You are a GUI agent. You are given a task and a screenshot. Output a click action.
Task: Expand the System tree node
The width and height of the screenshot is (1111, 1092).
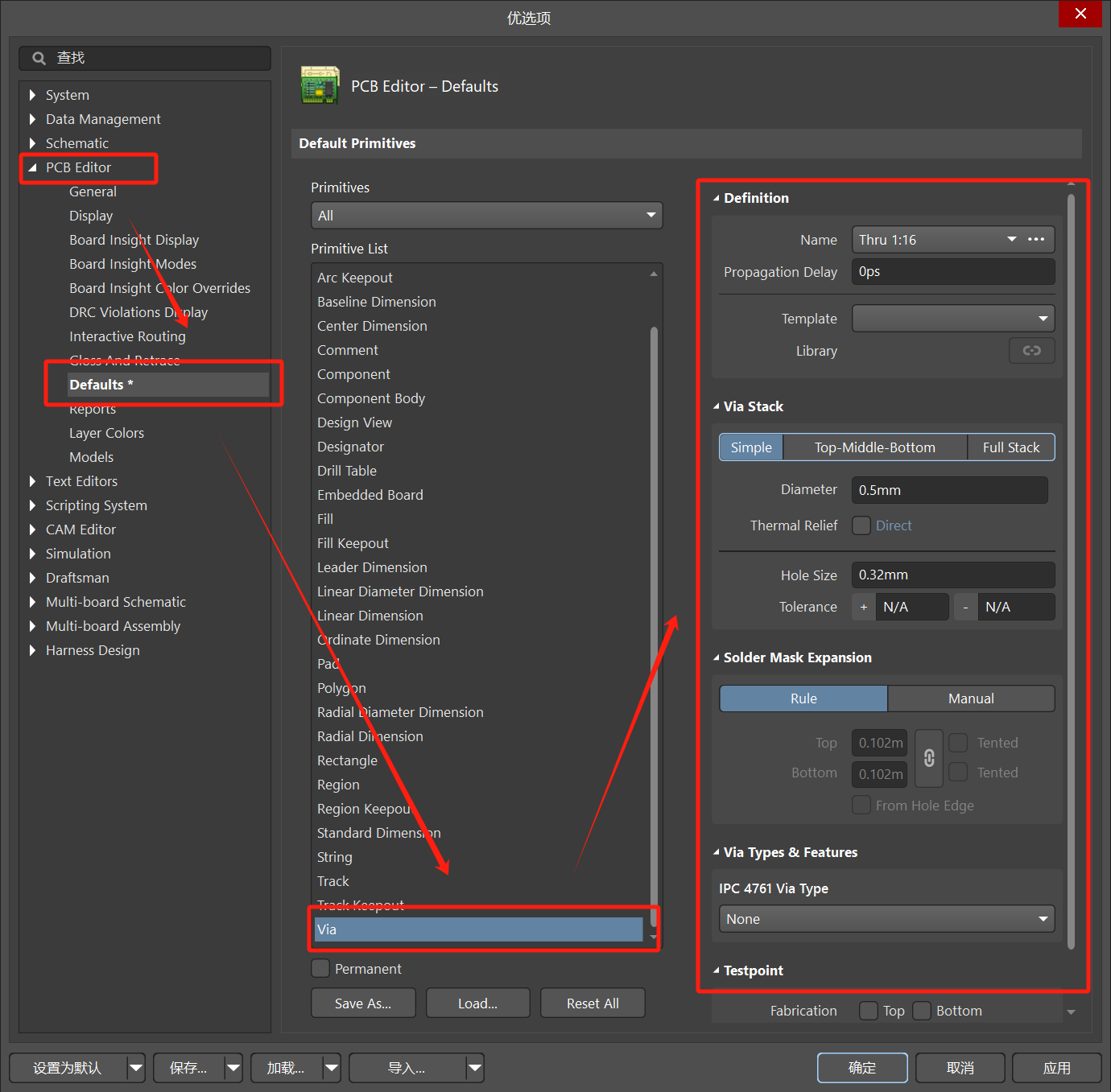tap(32, 95)
